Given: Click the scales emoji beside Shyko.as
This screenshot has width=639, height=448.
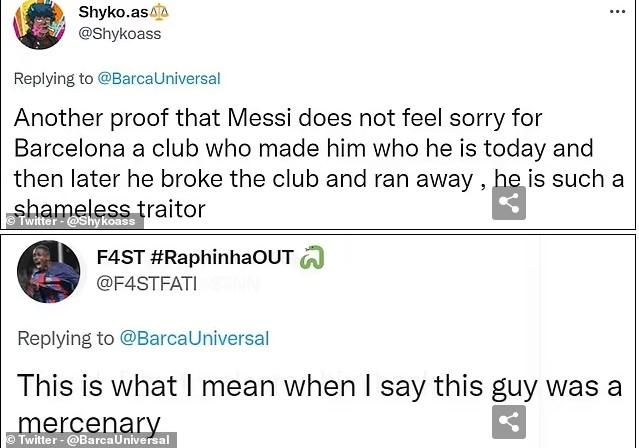Looking at the screenshot, I should click(159, 12).
